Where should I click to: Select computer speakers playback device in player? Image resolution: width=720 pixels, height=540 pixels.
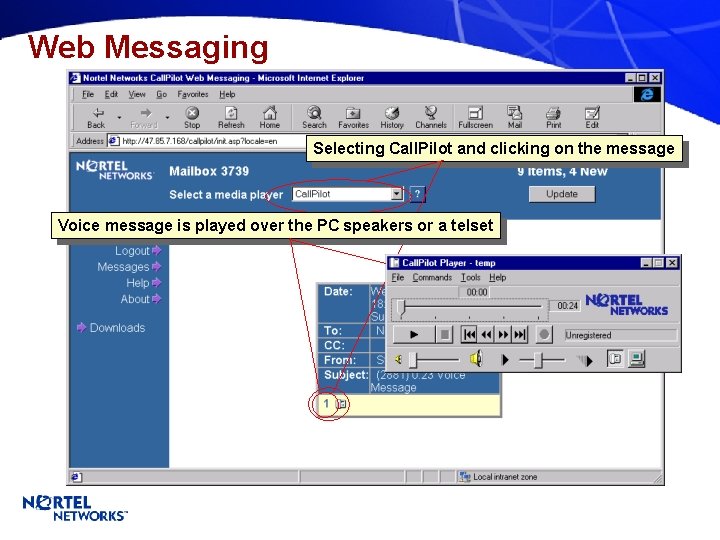pyautogui.click(x=637, y=359)
